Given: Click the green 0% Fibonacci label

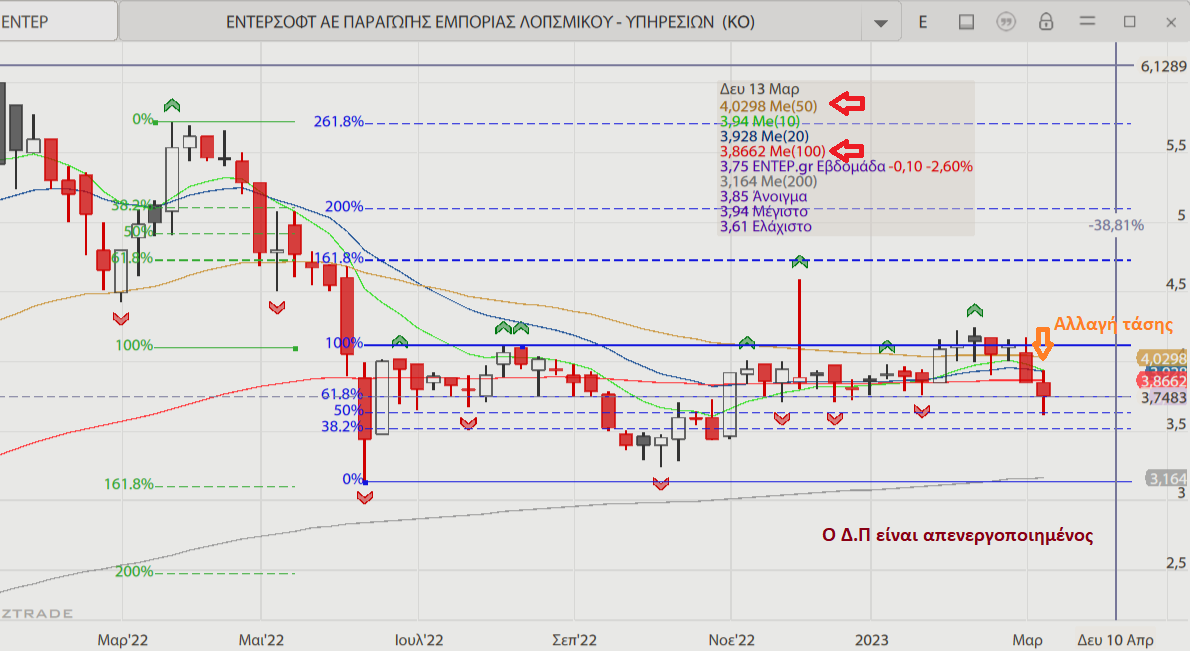Looking at the screenshot, I should click(x=143, y=119).
